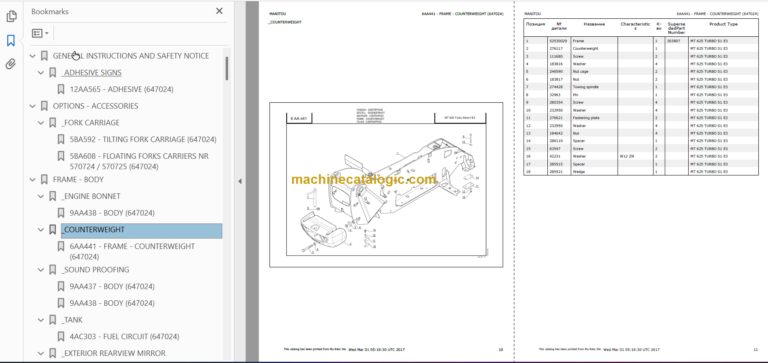This screenshot has height=363, width=768.
Task: Click part number 52530029 in the table
Action: 559,41
